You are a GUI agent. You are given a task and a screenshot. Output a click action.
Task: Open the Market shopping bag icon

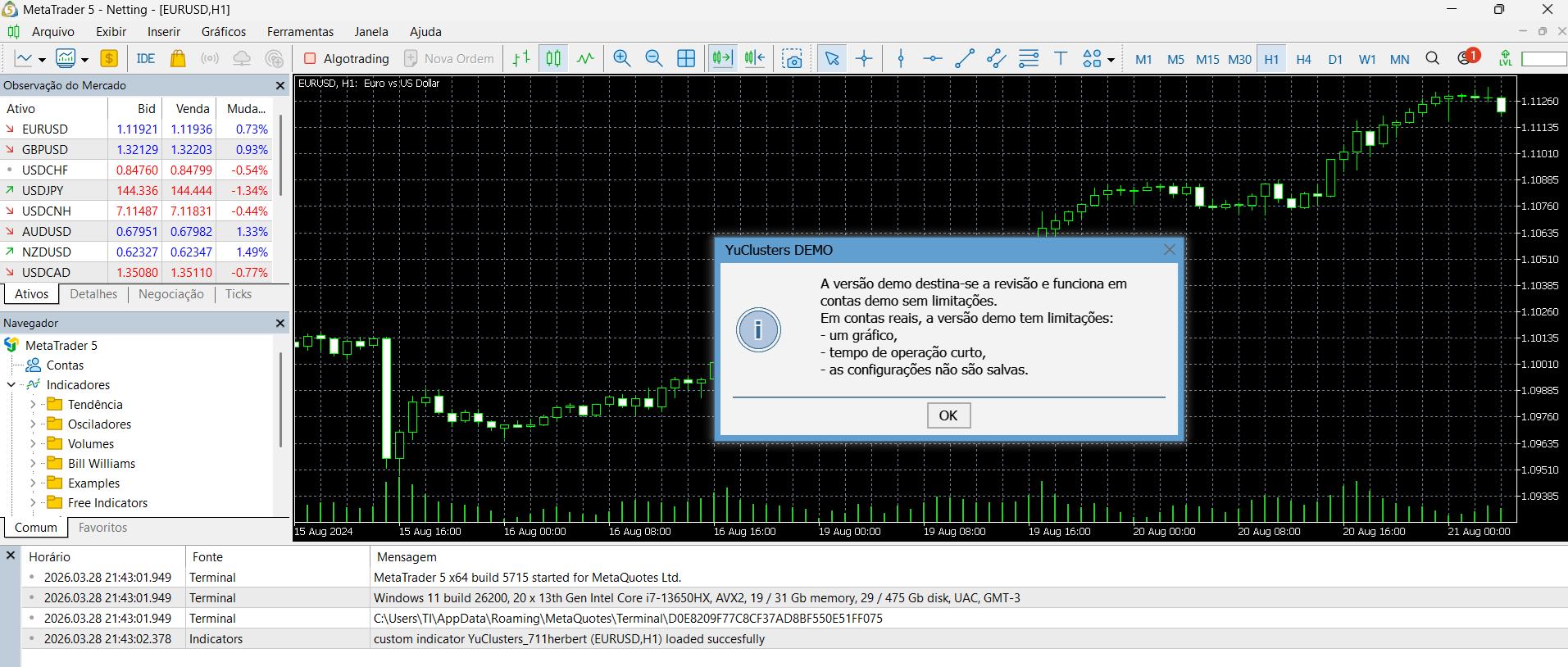178,58
